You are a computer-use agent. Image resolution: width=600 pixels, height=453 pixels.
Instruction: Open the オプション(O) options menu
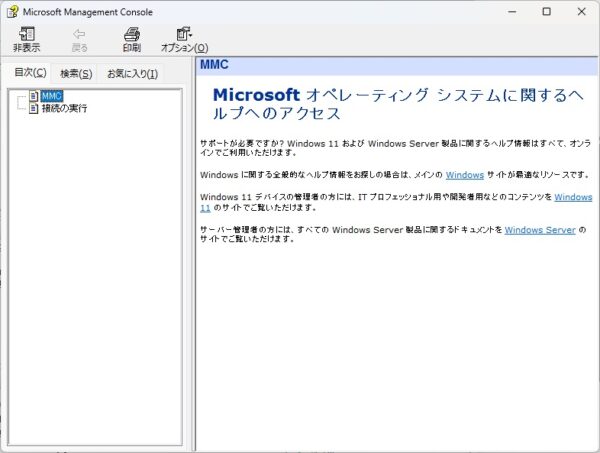184,39
